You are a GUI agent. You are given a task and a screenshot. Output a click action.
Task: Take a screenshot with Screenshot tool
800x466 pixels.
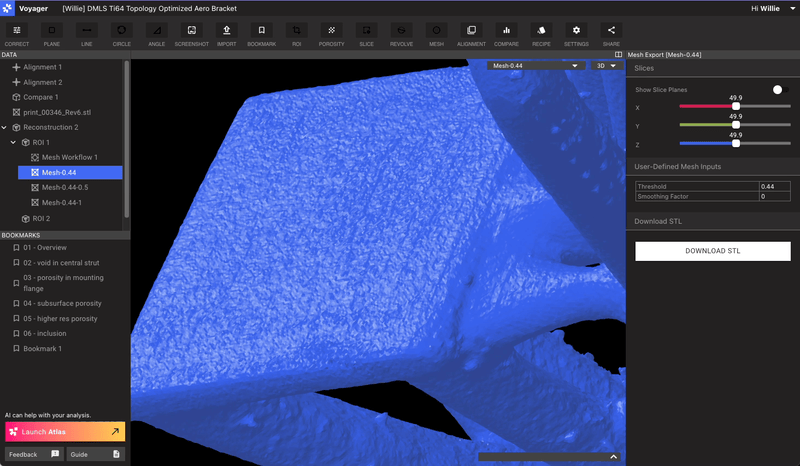click(191, 34)
